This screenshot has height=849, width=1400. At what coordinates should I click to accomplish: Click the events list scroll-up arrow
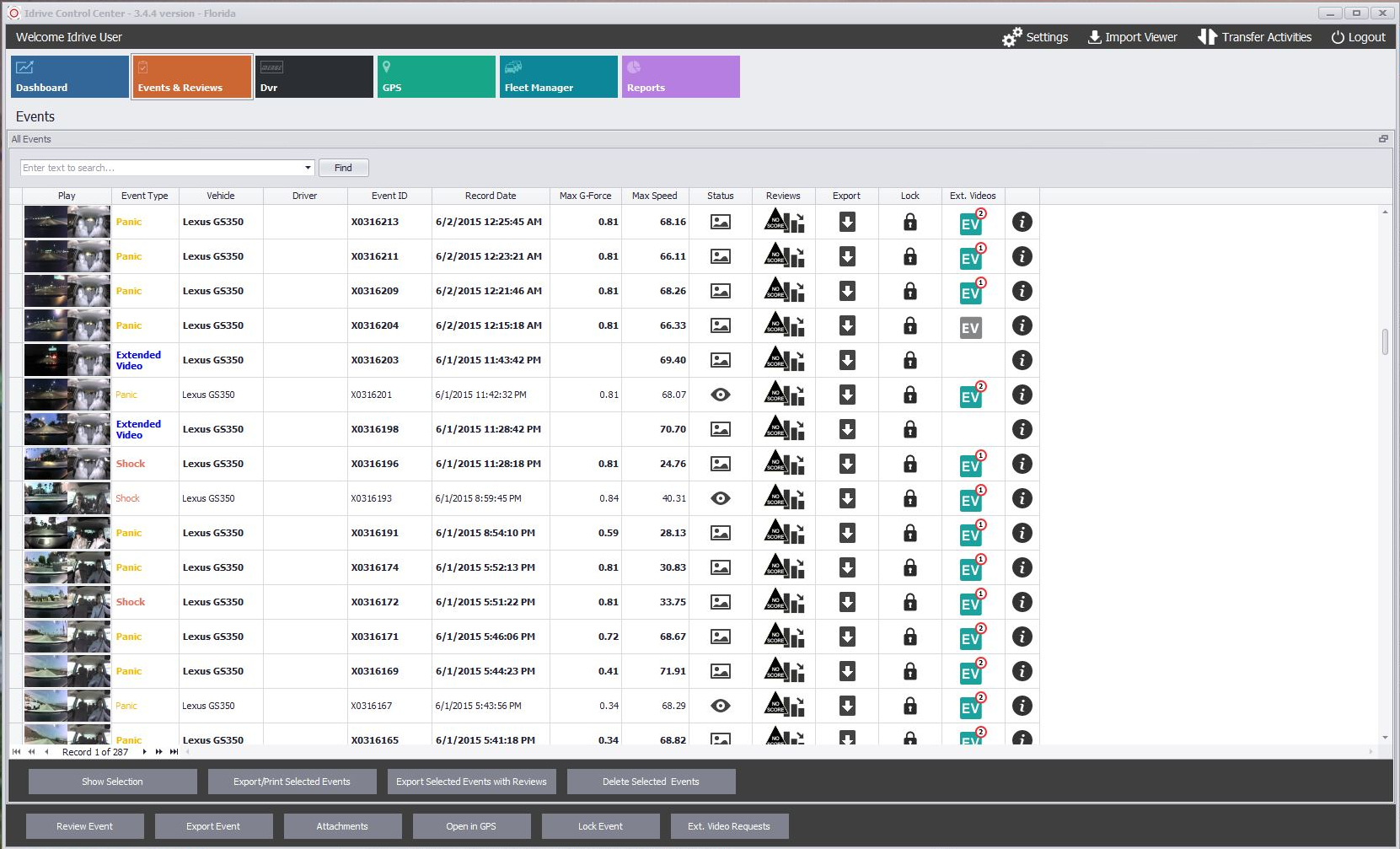(x=1385, y=212)
